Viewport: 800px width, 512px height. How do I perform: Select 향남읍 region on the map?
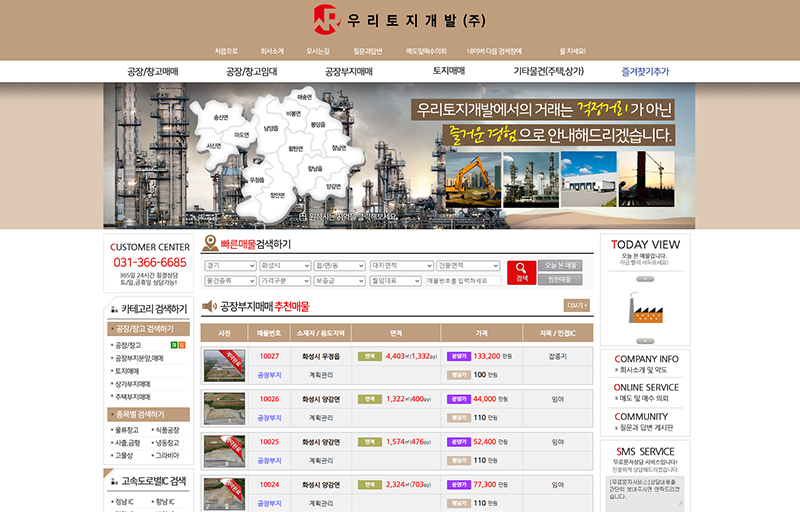coord(315,169)
